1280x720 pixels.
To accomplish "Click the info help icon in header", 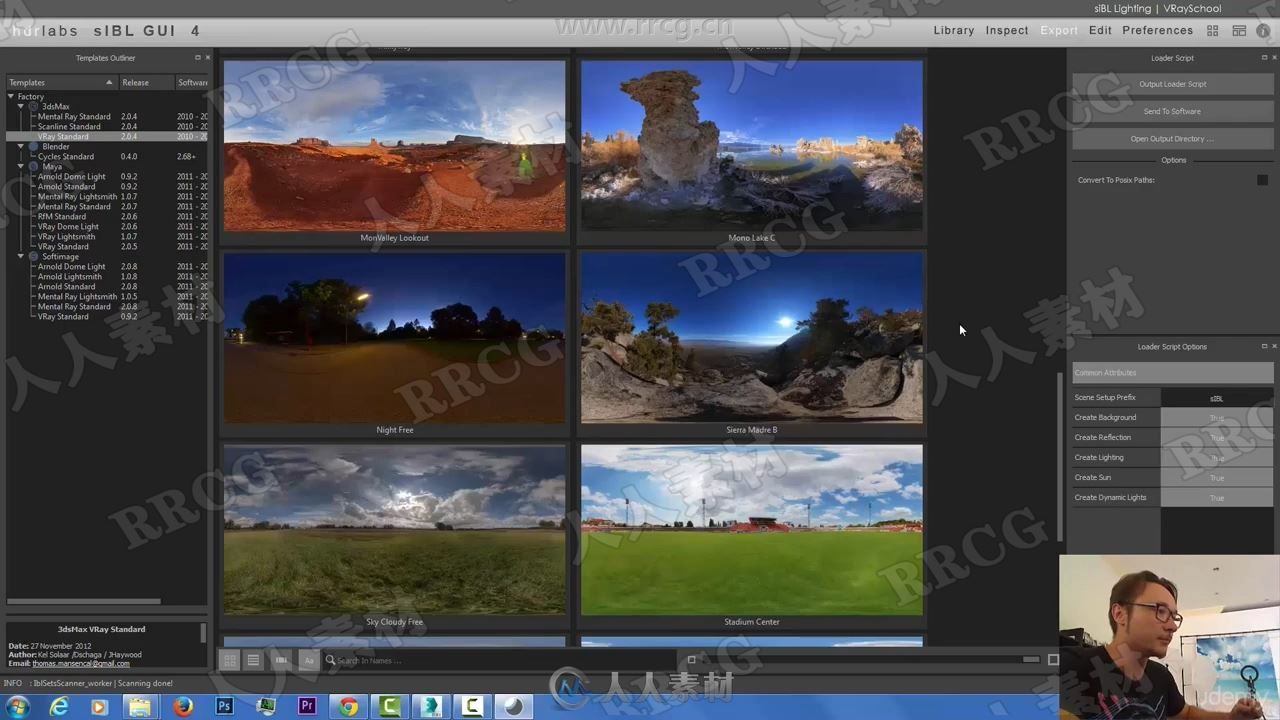I will (x=1265, y=31).
